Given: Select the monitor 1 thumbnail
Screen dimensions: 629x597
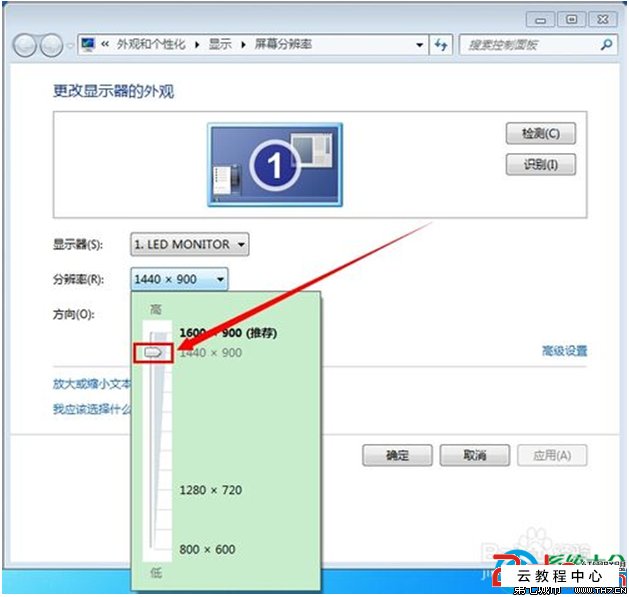Looking at the screenshot, I should tap(275, 165).
